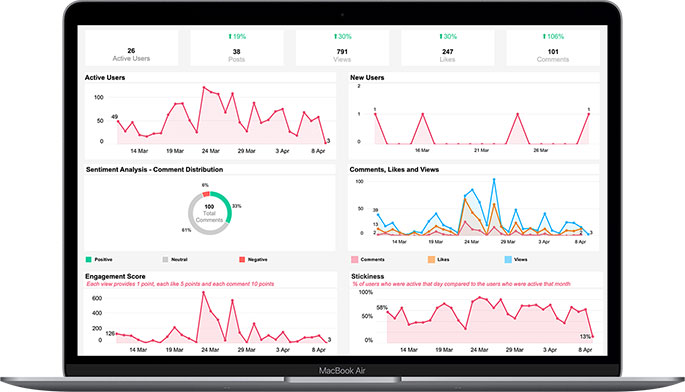This screenshot has height=392, width=685.
Task: Toggle the Positive legend color square
Action: (89, 260)
